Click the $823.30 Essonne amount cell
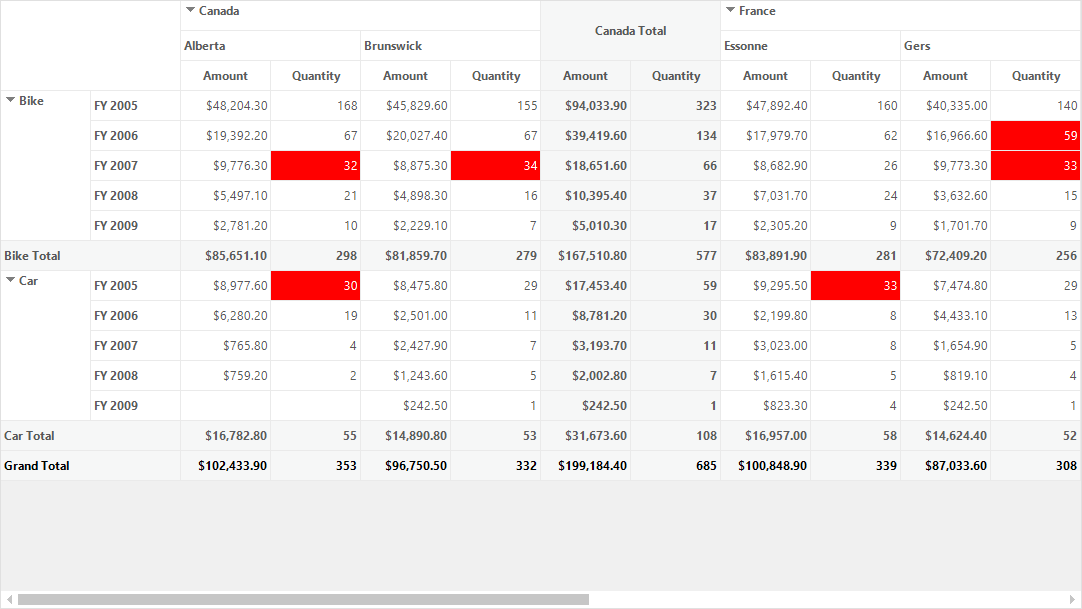The height and width of the screenshot is (609, 1082). click(766, 406)
